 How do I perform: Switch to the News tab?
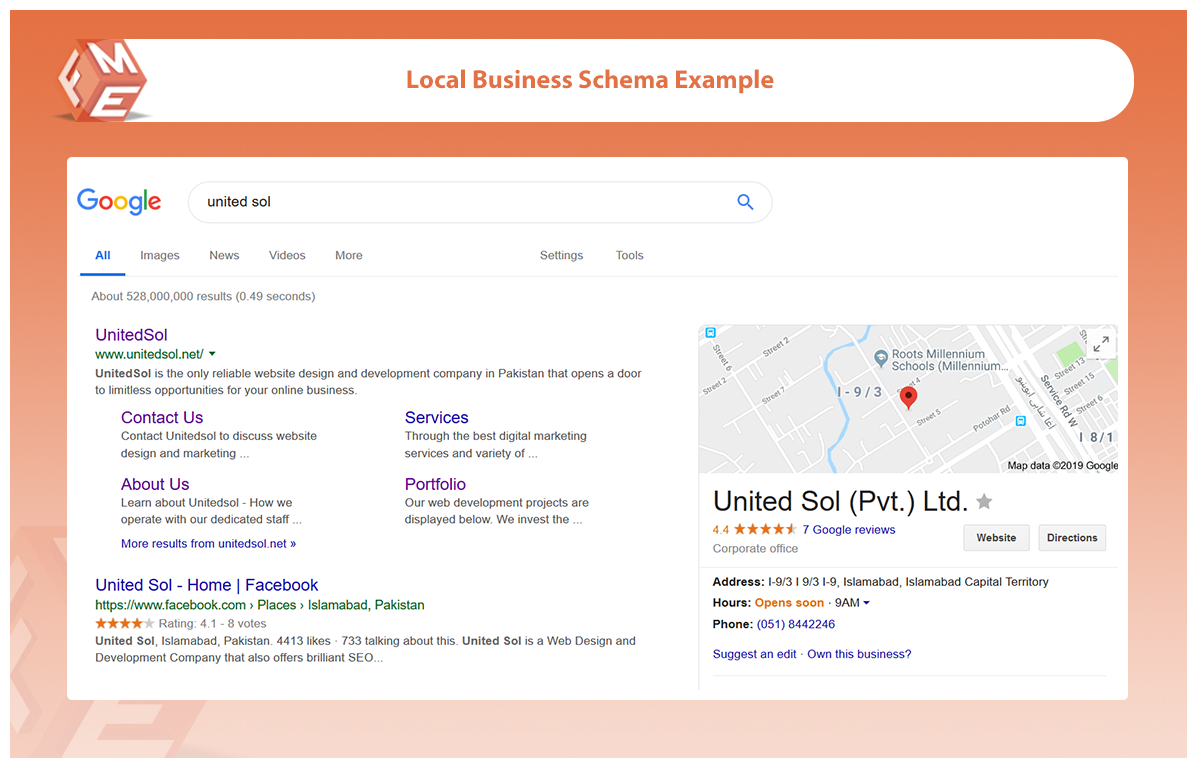pos(224,256)
